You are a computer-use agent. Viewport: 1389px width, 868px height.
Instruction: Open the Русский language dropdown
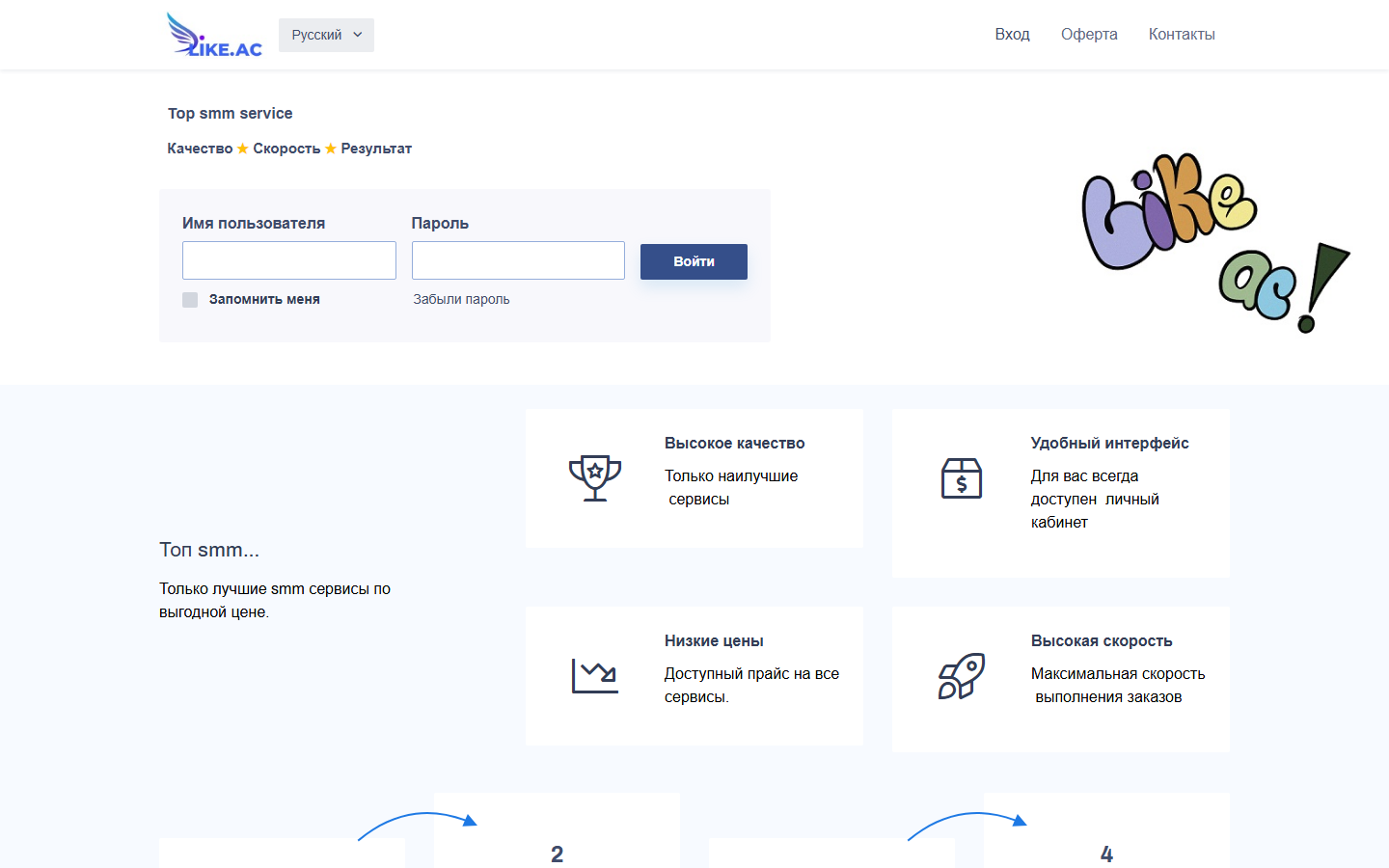tap(326, 36)
